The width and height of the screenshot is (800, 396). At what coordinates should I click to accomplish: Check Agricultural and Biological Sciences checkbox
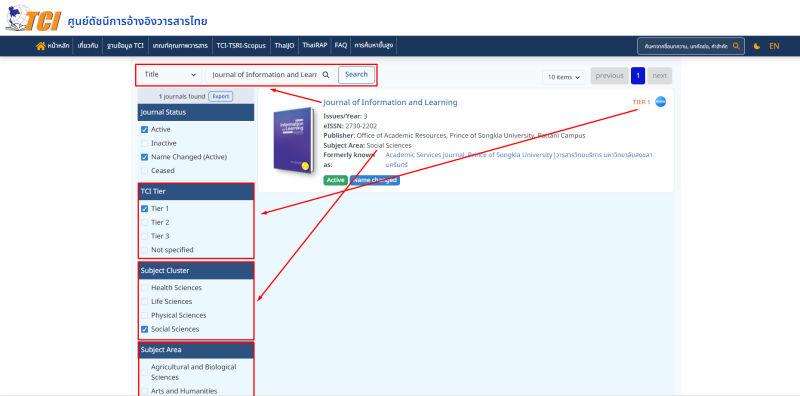pyautogui.click(x=144, y=372)
